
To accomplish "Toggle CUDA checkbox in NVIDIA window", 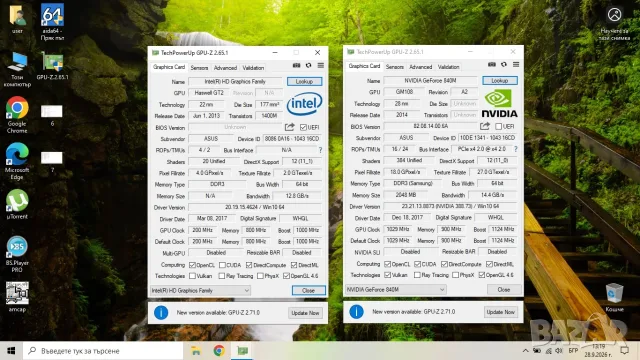I will (417, 264).
